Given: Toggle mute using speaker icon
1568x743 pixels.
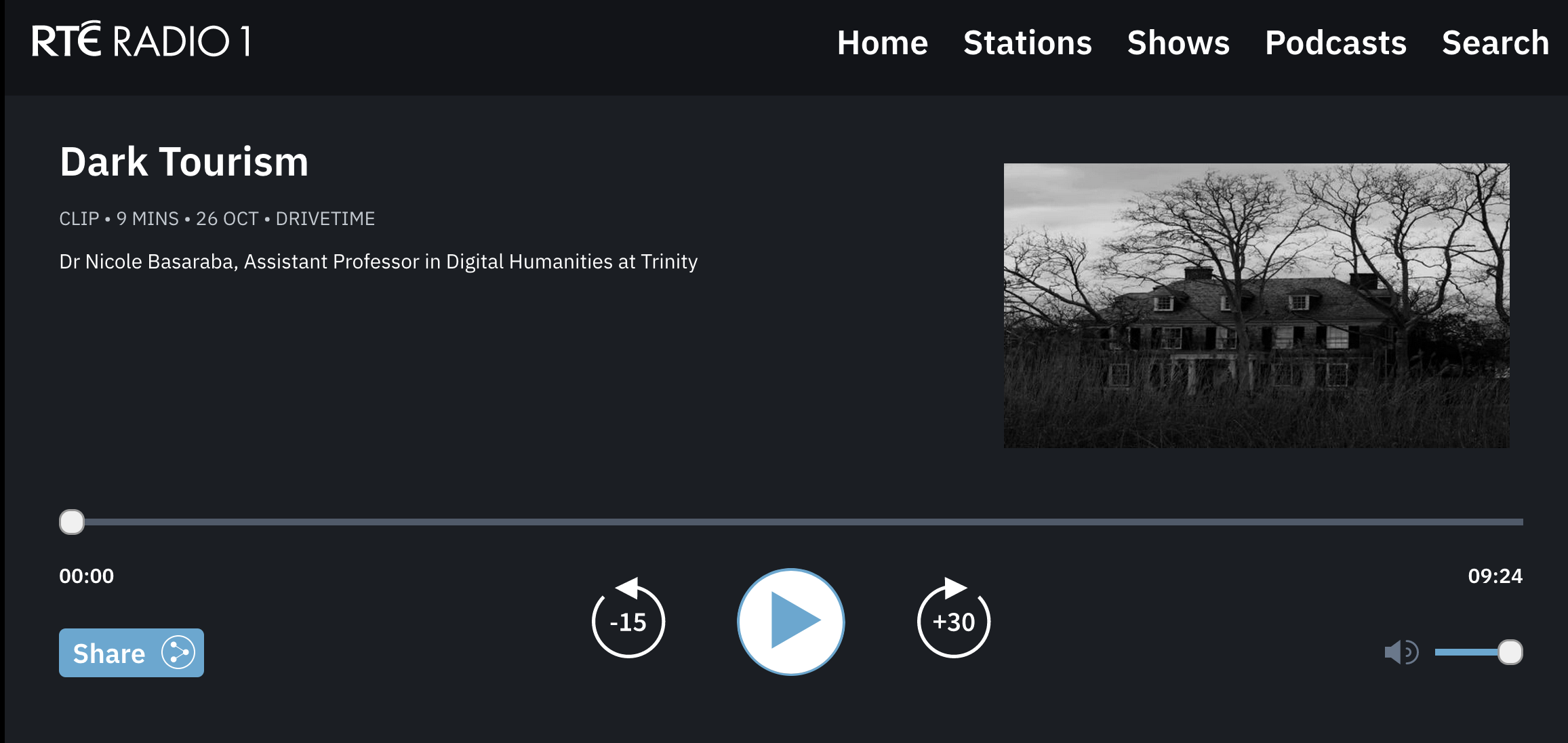Looking at the screenshot, I should [1400, 652].
